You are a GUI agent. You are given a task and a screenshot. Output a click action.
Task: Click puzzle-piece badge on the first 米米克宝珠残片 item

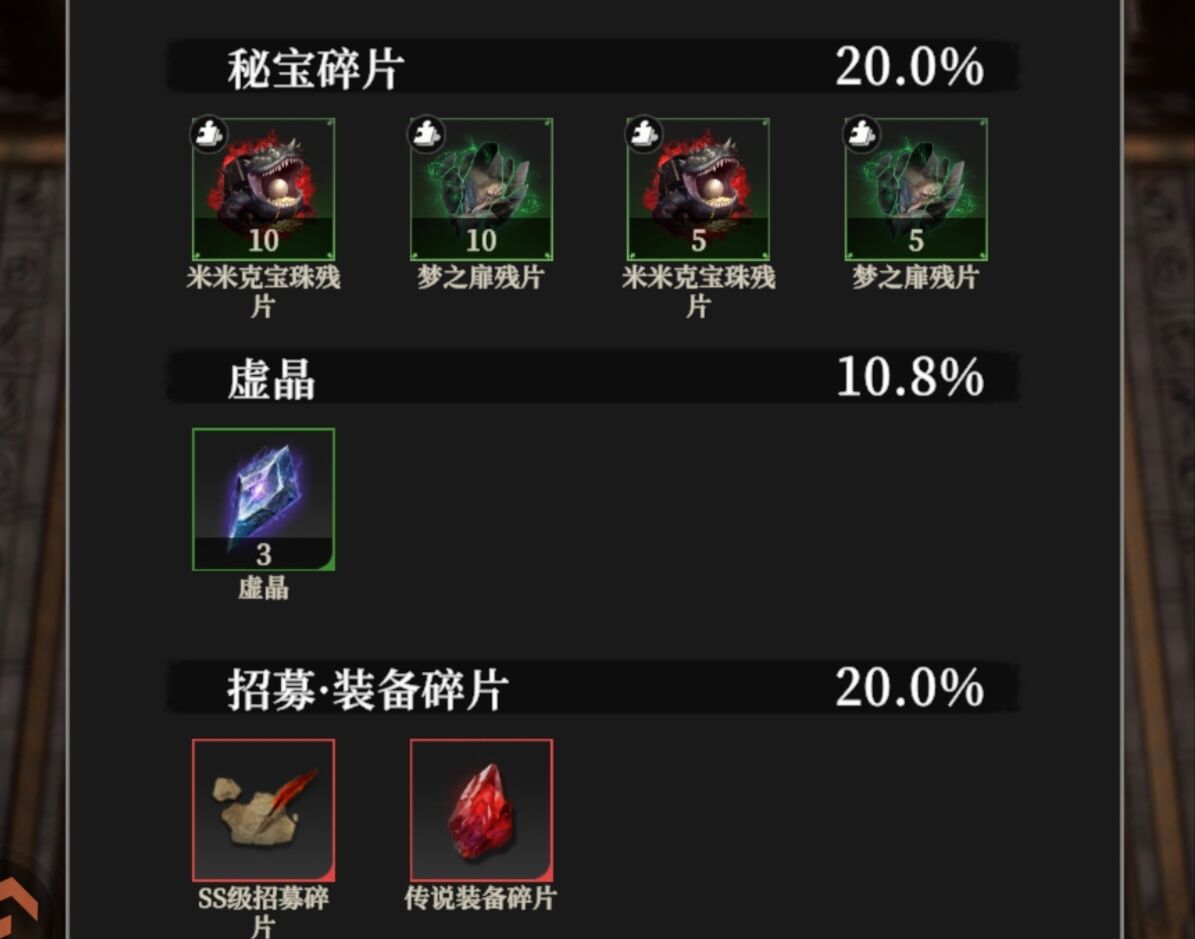209,134
